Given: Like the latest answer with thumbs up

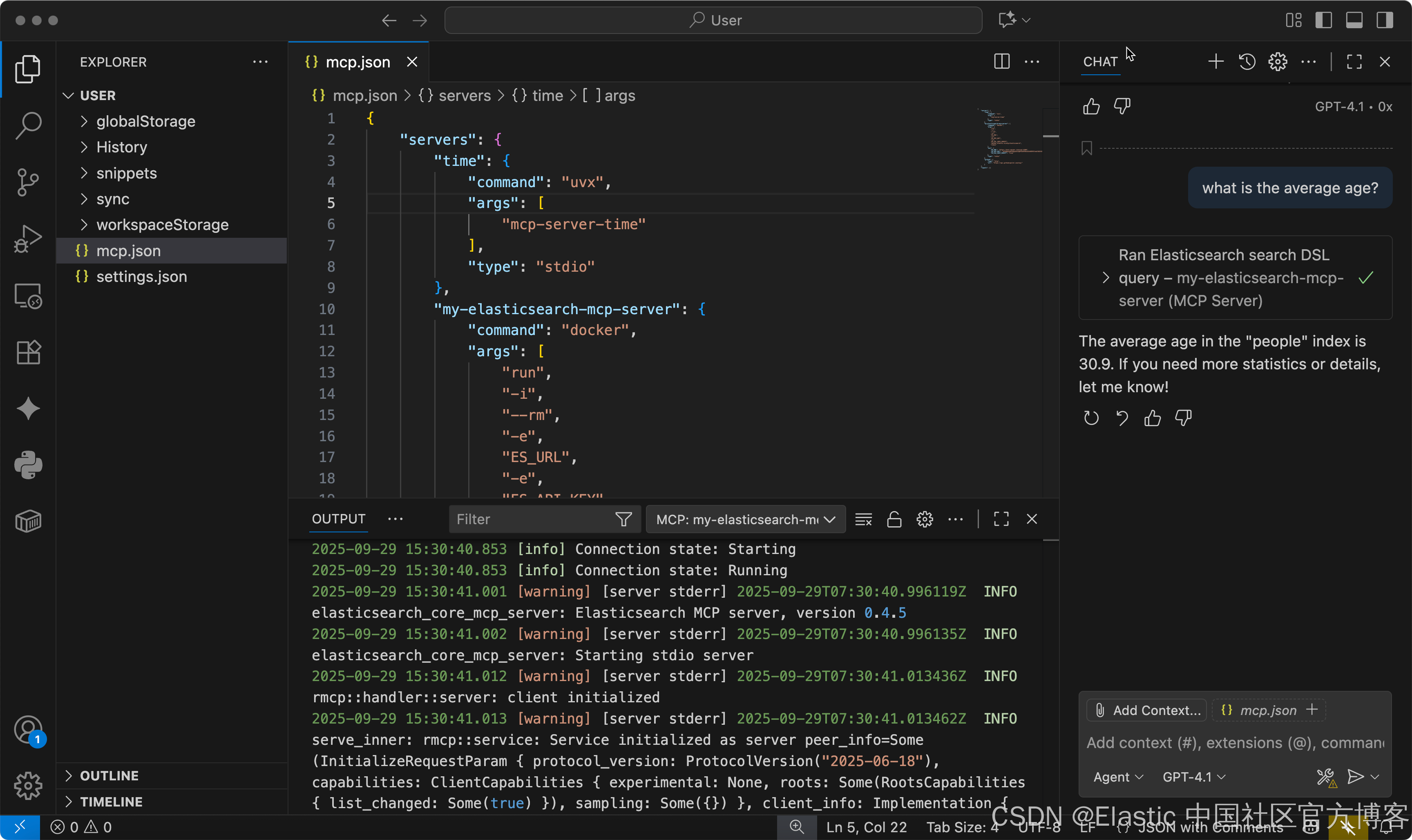Looking at the screenshot, I should pyautogui.click(x=1152, y=418).
